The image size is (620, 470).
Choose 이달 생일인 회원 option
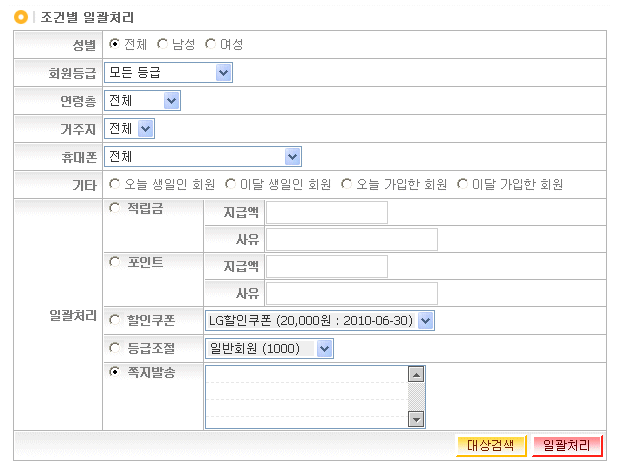click(x=231, y=184)
